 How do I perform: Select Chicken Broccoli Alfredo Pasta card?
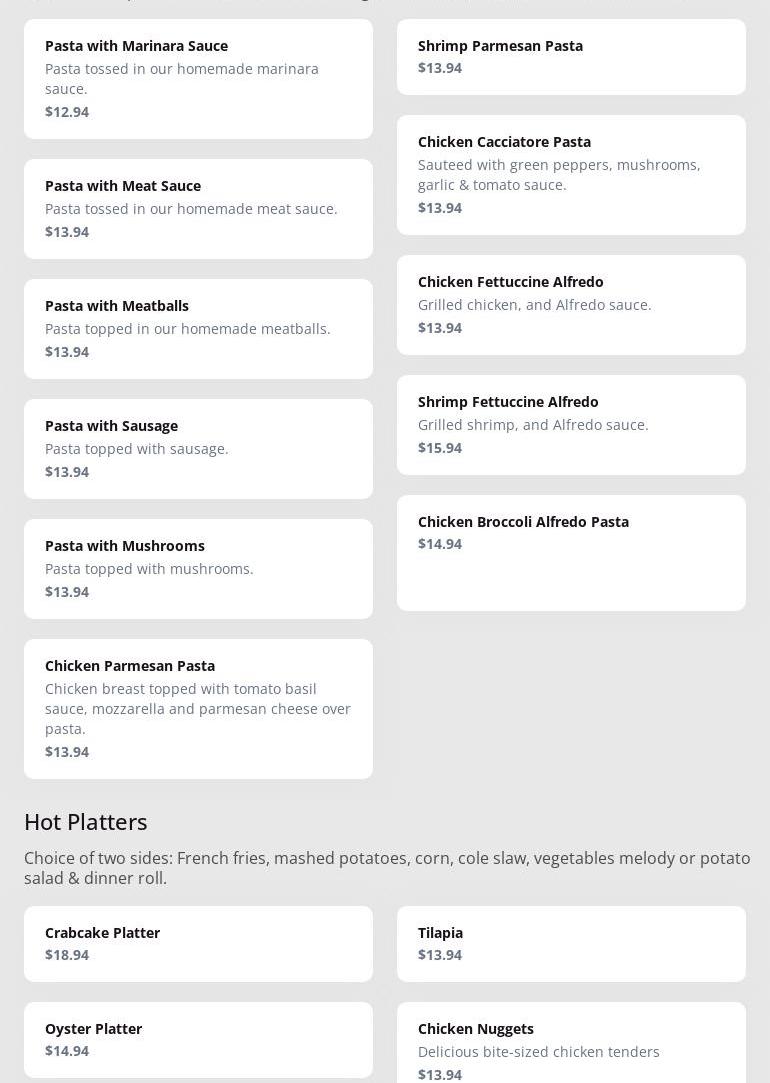[x=571, y=552]
